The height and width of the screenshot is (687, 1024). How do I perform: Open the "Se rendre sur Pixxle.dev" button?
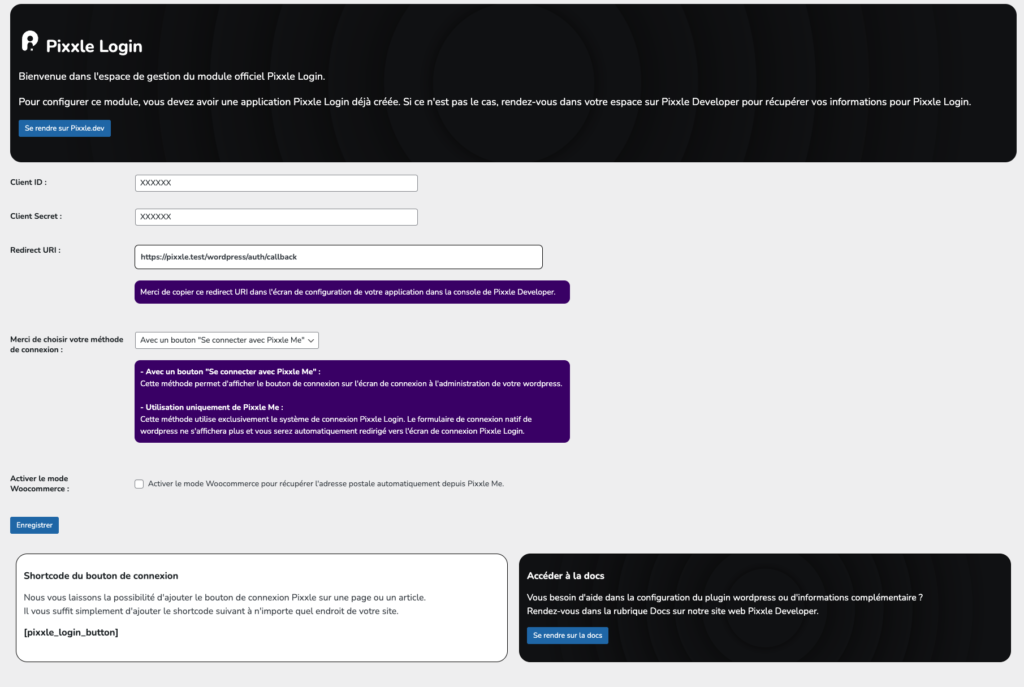[65, 128]
